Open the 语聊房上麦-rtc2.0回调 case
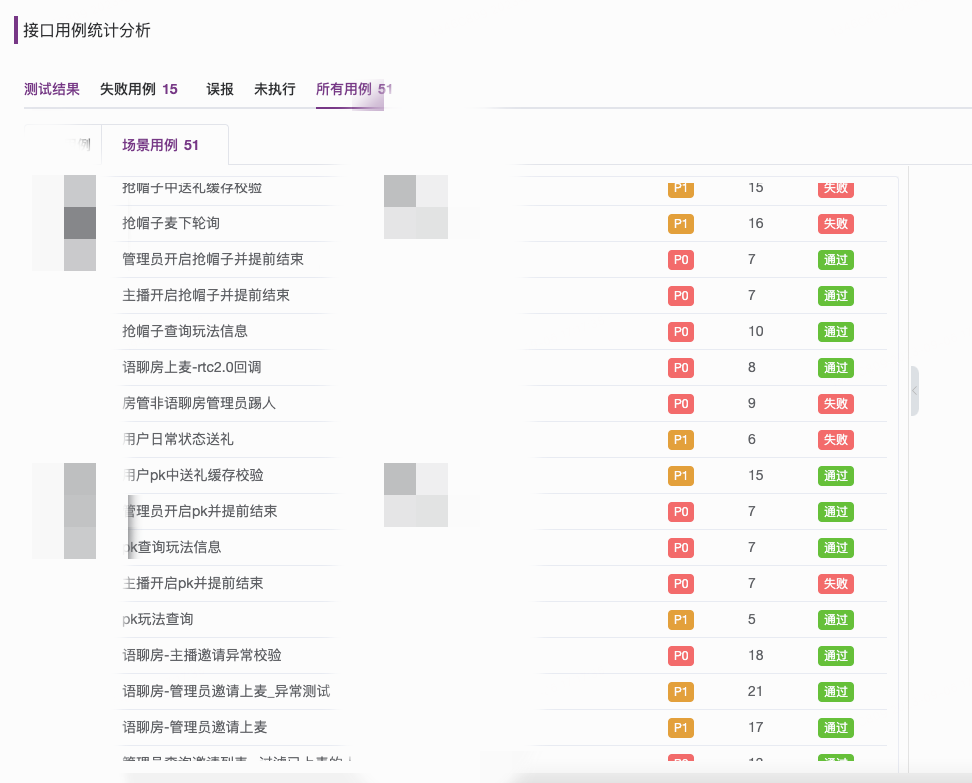The image size is (972, 783). (x=192, y=367)
